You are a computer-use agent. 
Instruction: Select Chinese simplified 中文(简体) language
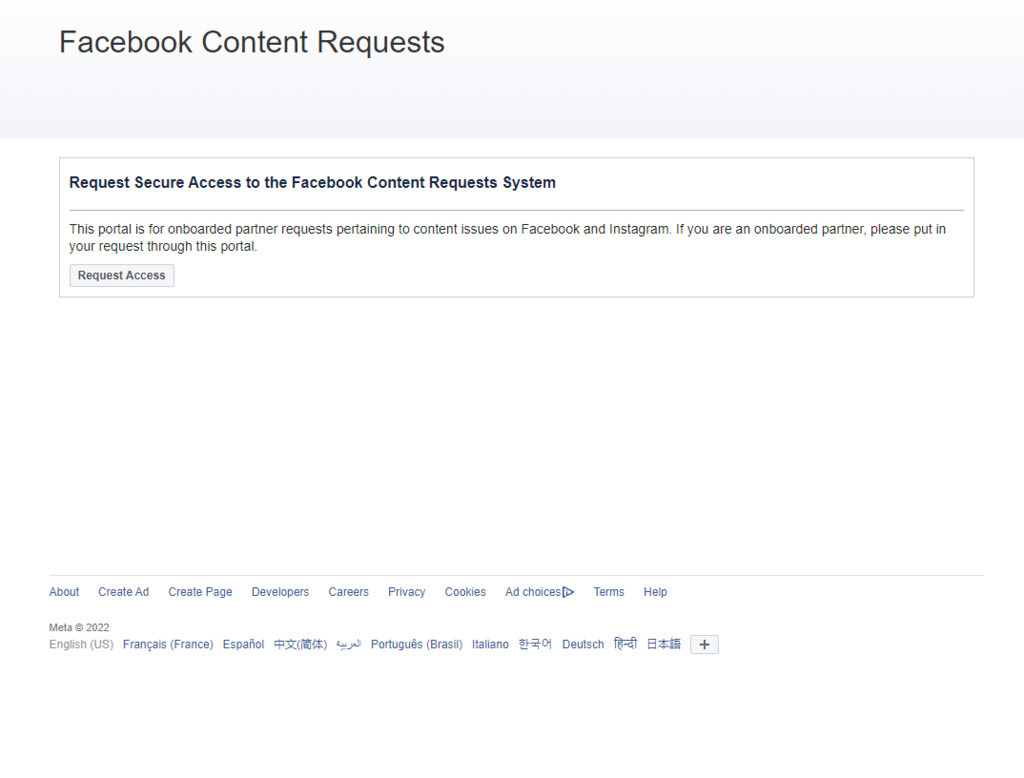(300, 645)
